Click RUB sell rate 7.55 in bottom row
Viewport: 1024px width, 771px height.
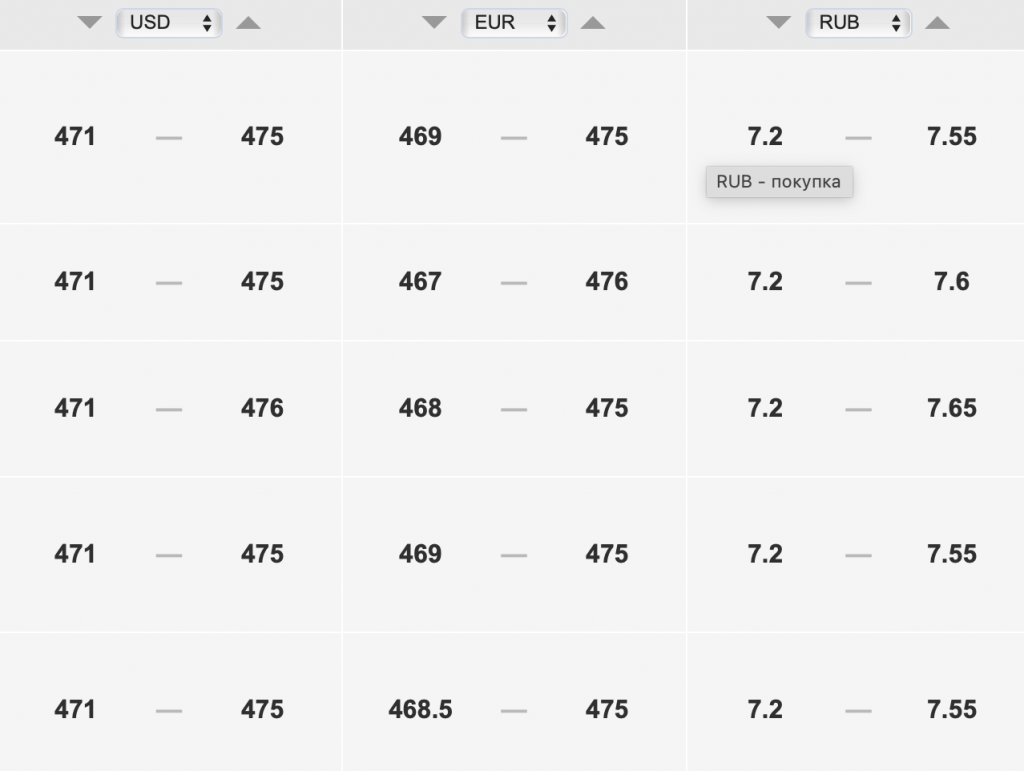click(x=952, y=710)
